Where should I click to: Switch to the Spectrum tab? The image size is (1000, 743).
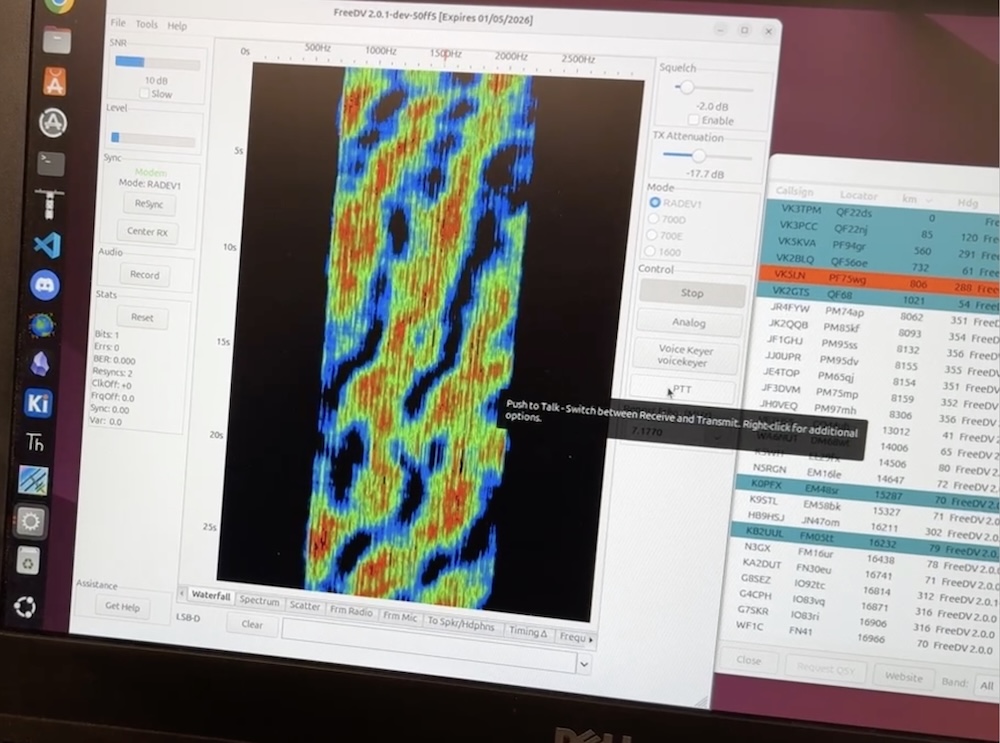259,601
